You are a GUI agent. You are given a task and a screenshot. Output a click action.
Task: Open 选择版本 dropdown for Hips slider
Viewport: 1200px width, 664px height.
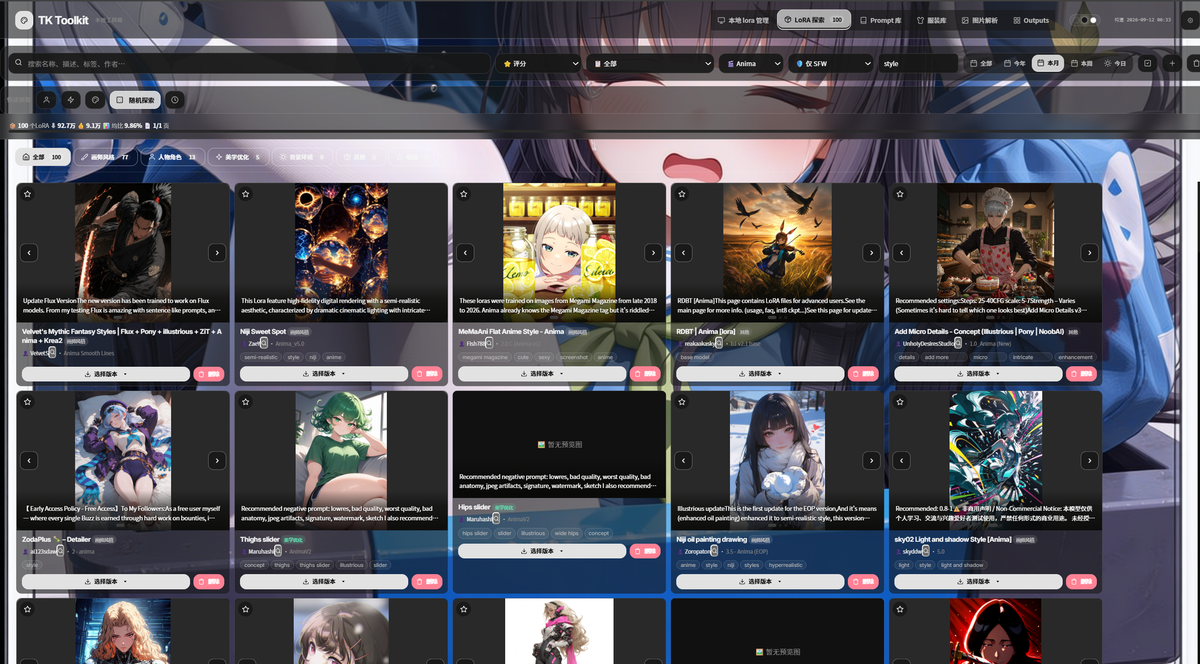(x=541, y=551)
